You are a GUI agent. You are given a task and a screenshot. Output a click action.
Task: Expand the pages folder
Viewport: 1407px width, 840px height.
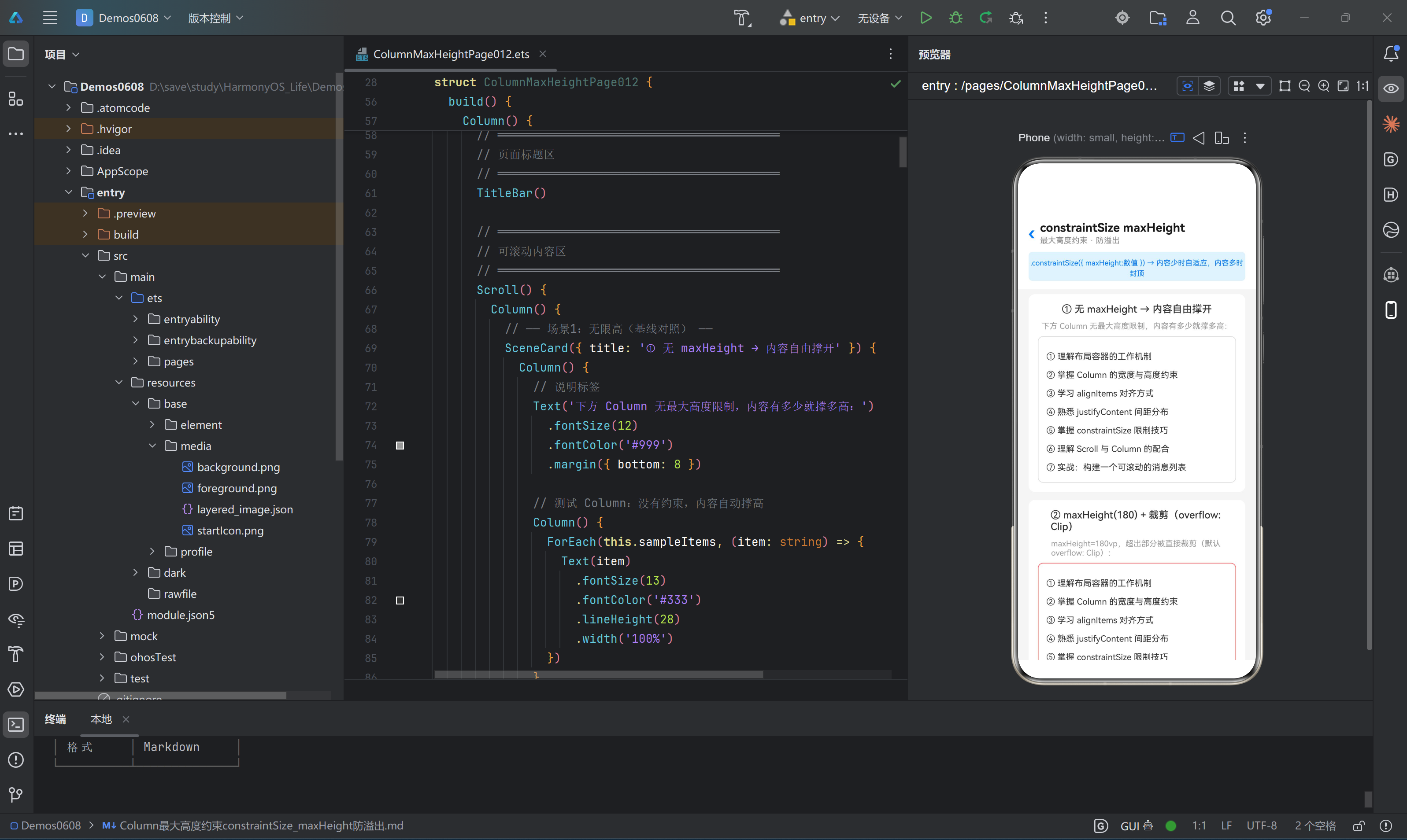(135, 361)
